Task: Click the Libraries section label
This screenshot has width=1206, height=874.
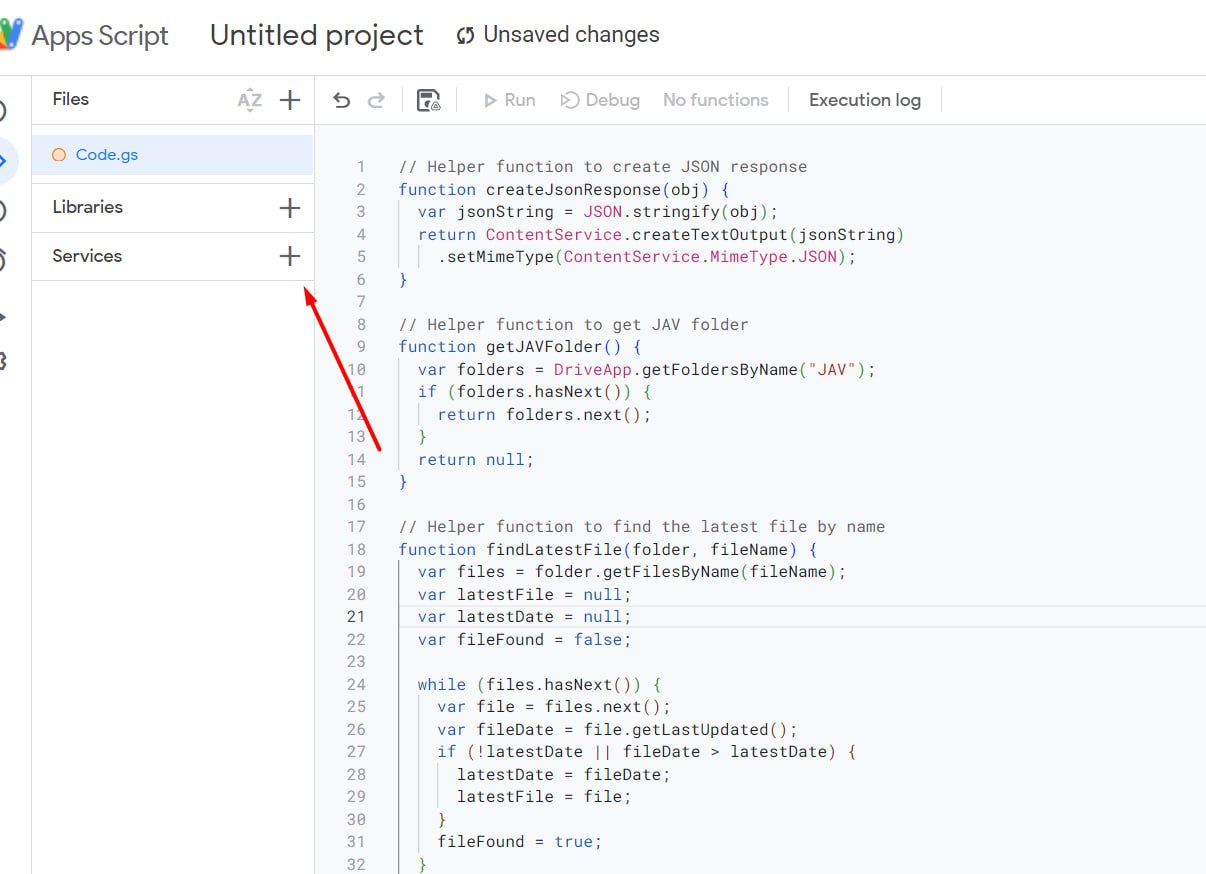Action: tap(88, 207)
